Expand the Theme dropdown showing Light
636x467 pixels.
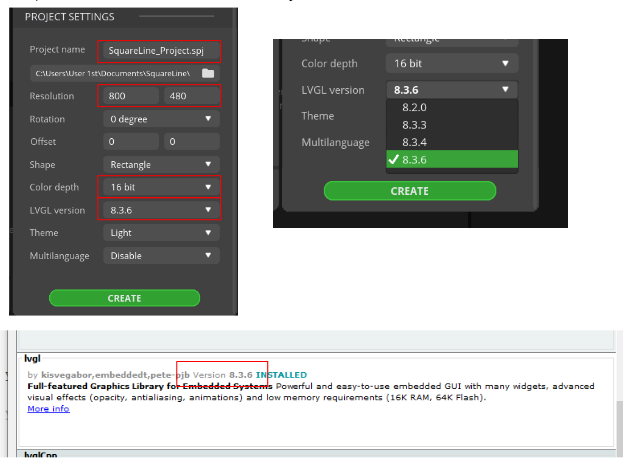[161, 233]
